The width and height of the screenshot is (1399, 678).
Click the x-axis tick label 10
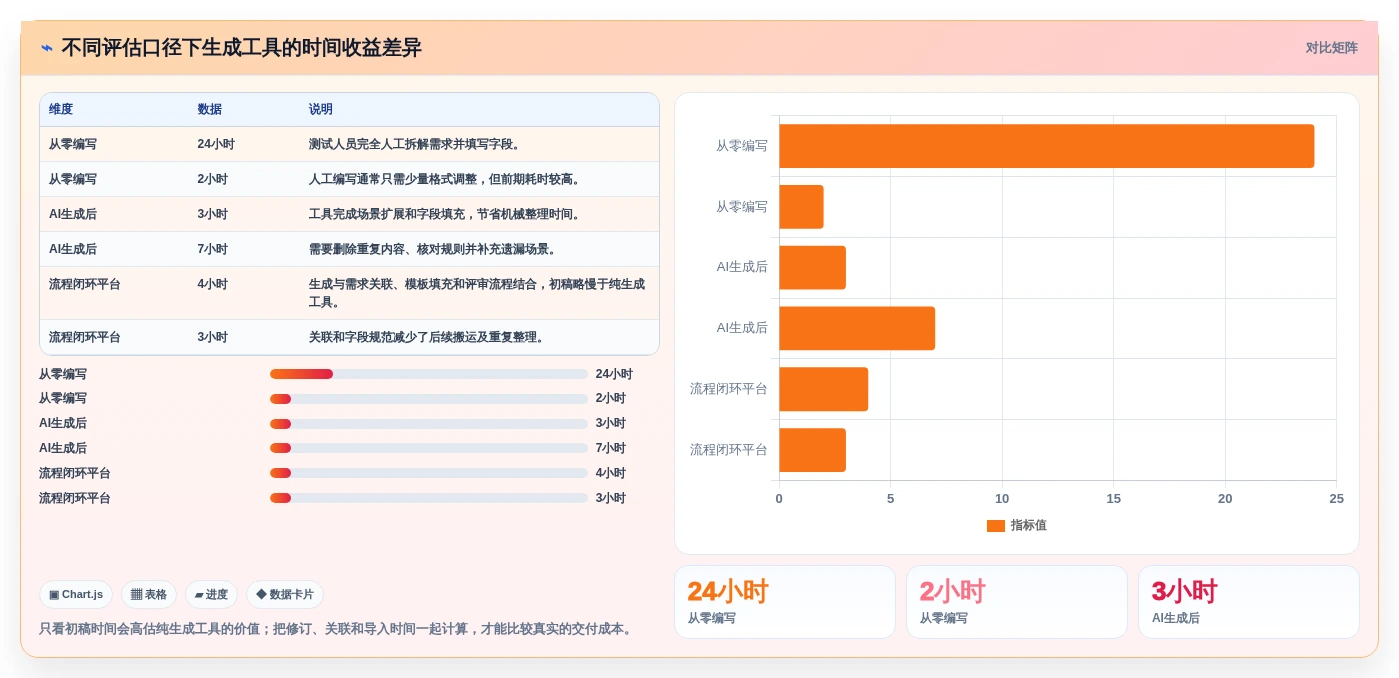(1002, 499)
